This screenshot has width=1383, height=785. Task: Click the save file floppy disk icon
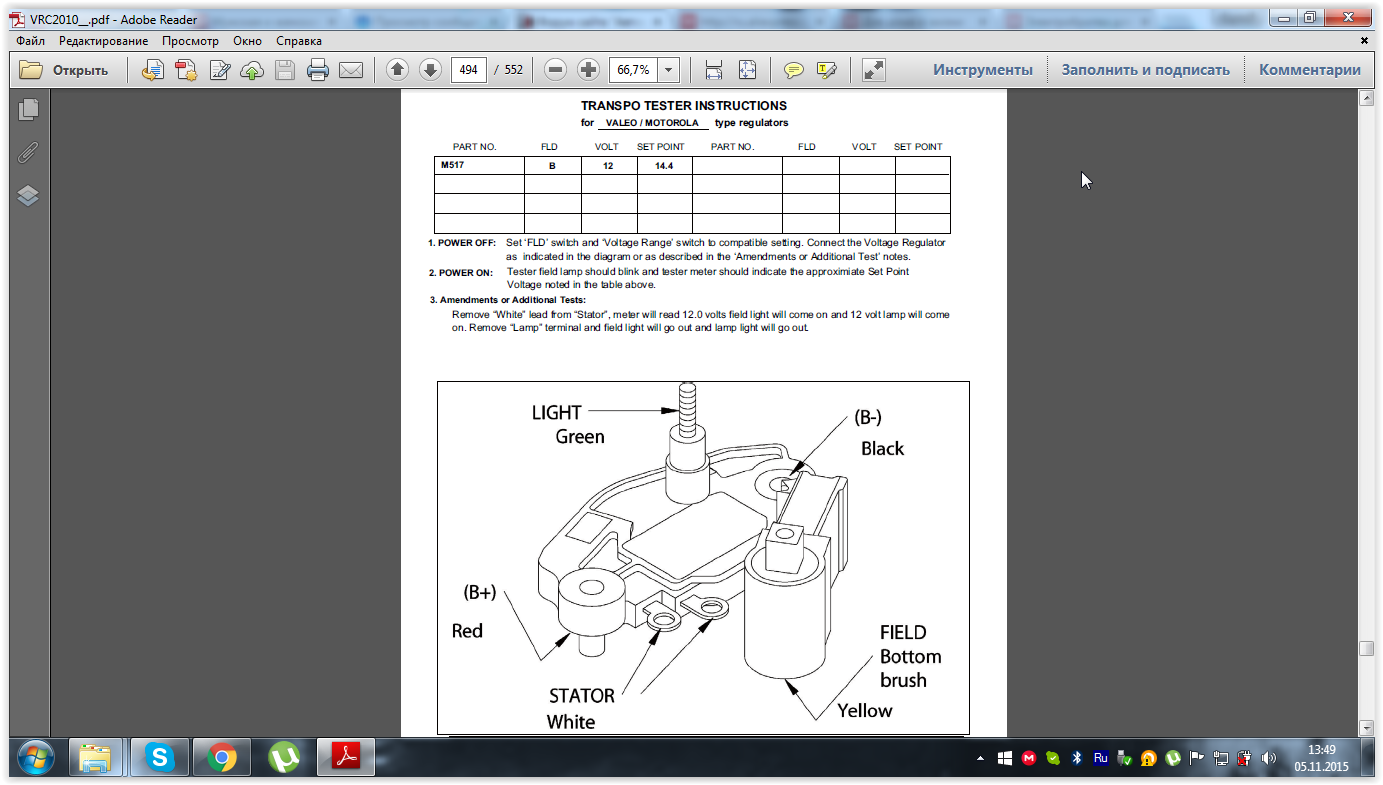click(285, 70)
